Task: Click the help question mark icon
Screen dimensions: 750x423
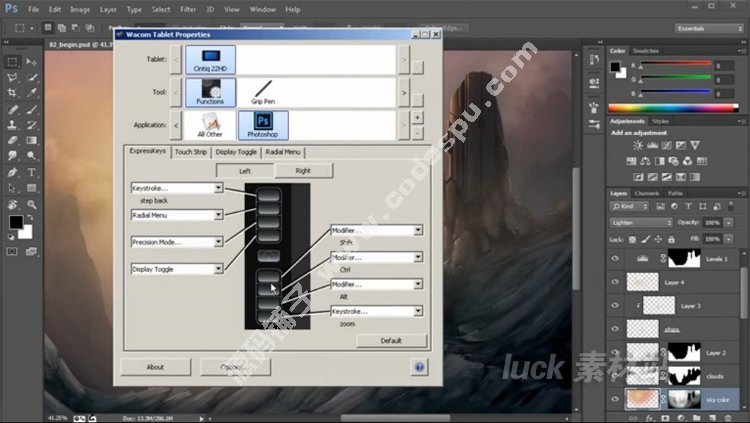Action: tap(418, 367)
